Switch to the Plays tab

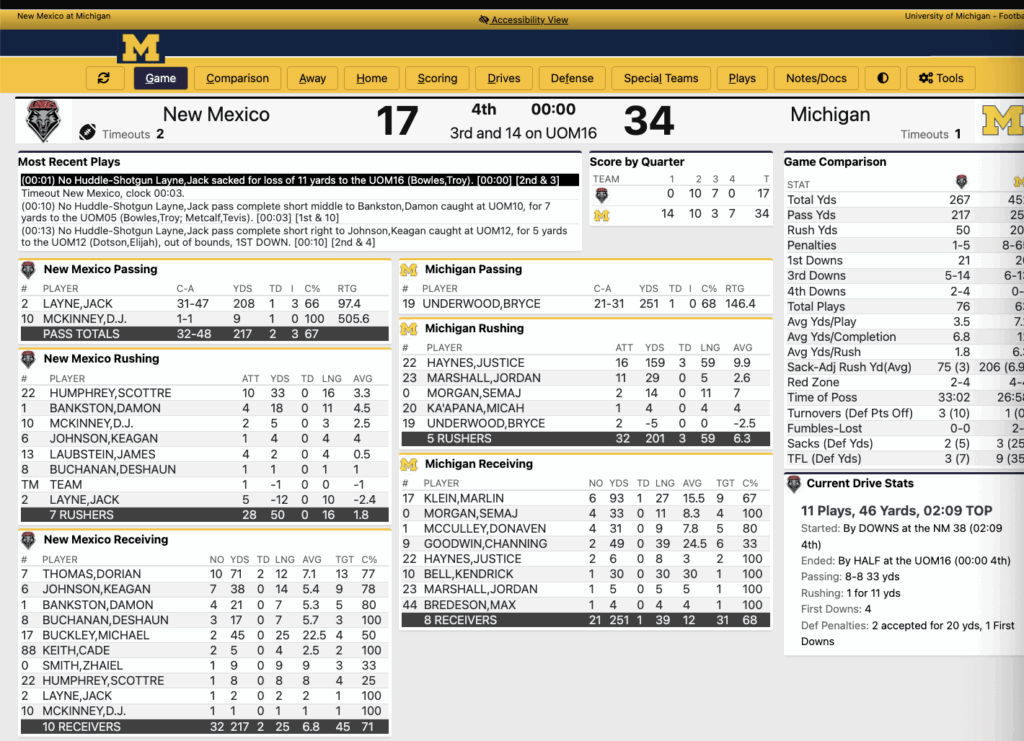click(742, 78)
